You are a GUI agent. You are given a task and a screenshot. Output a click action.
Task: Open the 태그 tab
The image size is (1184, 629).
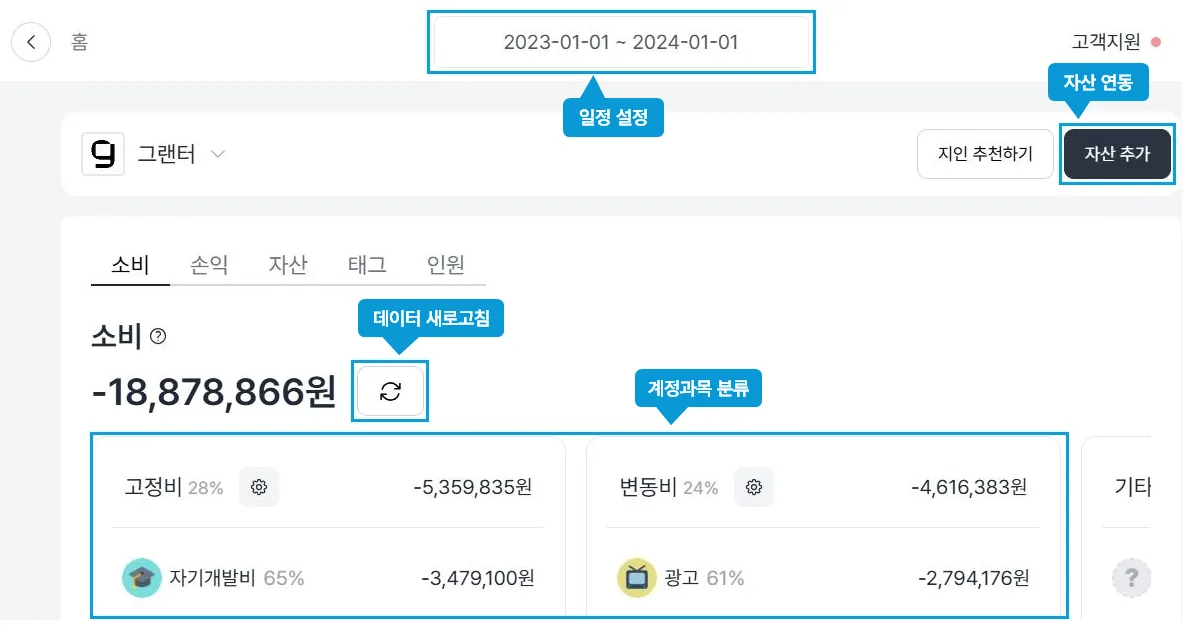[367, 265]
